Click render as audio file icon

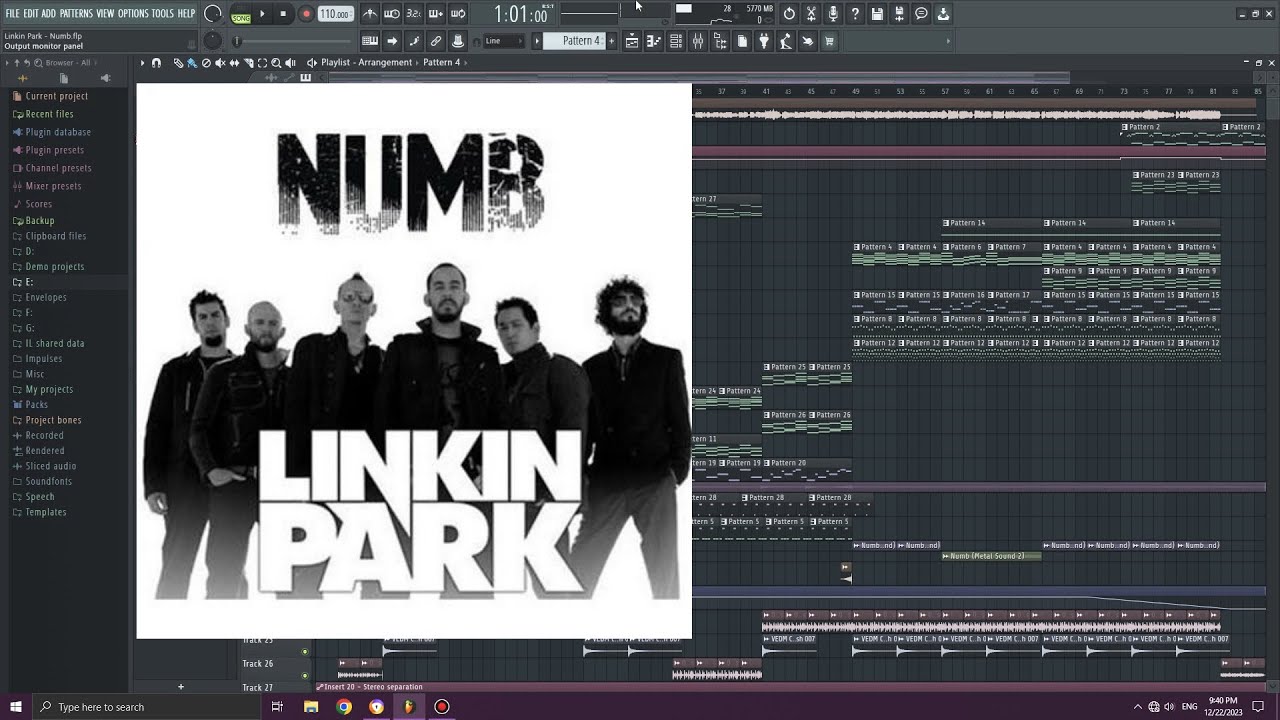coord(899,14)
